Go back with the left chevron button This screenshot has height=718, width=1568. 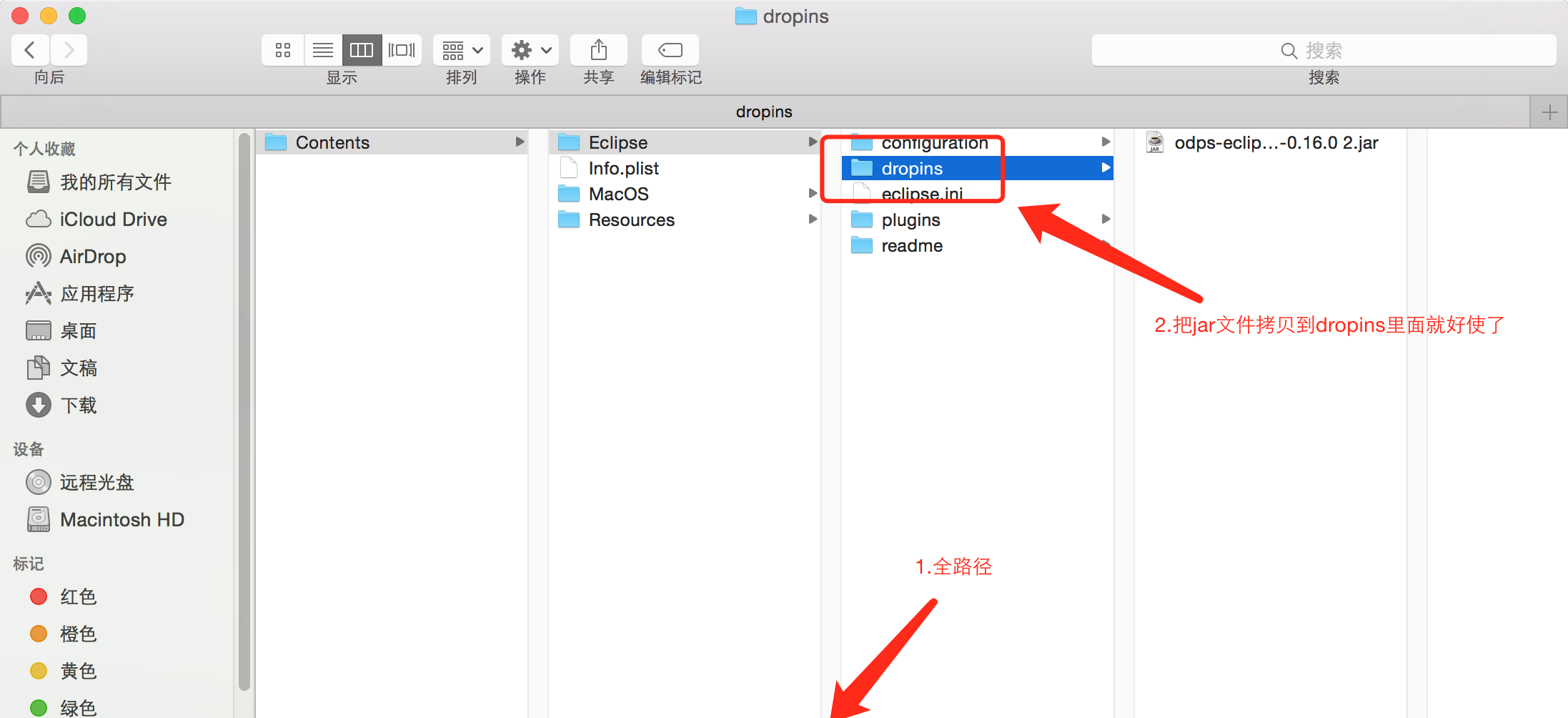tap(30, 50)
